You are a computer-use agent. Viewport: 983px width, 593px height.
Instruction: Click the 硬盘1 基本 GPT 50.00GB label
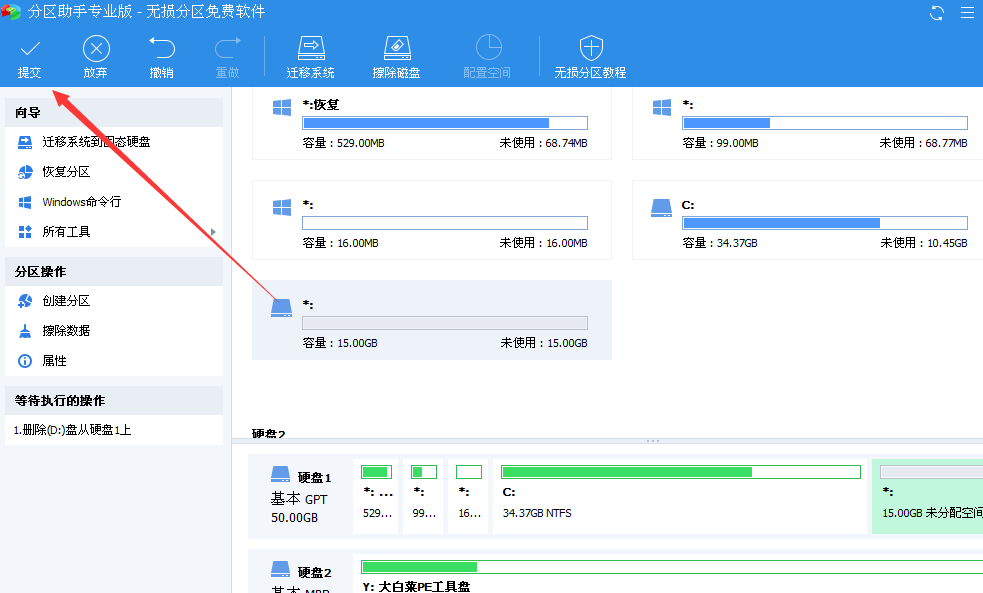(x=301, y=498)
